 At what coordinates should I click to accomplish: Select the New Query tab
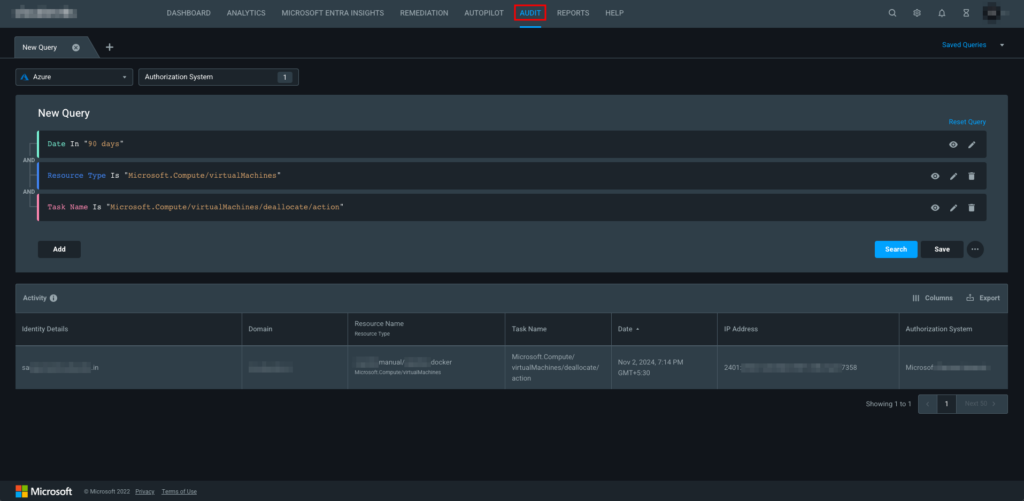(x=40, y=48)
